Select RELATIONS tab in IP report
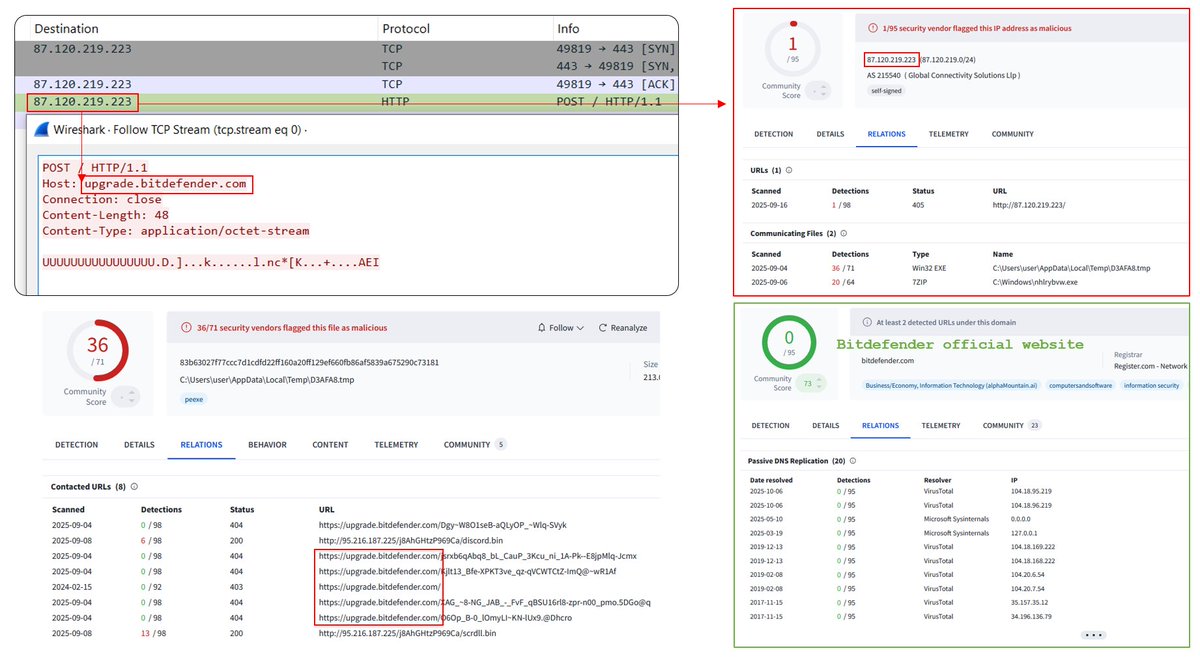Screen dimensions: 1200x657 pyautogui.click(x=886, y=134)
